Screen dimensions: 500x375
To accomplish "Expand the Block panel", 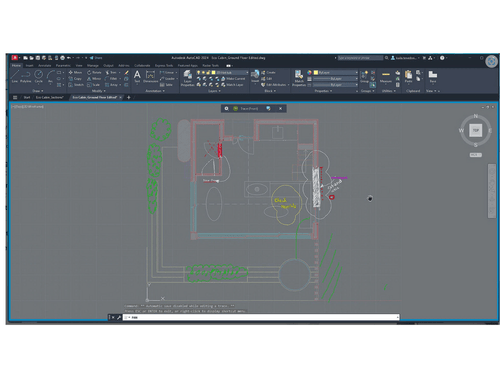I will pos(270,91).
